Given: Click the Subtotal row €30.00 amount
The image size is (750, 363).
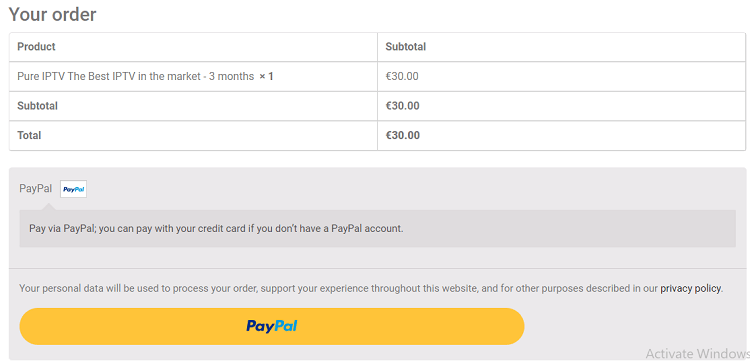Looking at the screenshot, I should (403, 106).
